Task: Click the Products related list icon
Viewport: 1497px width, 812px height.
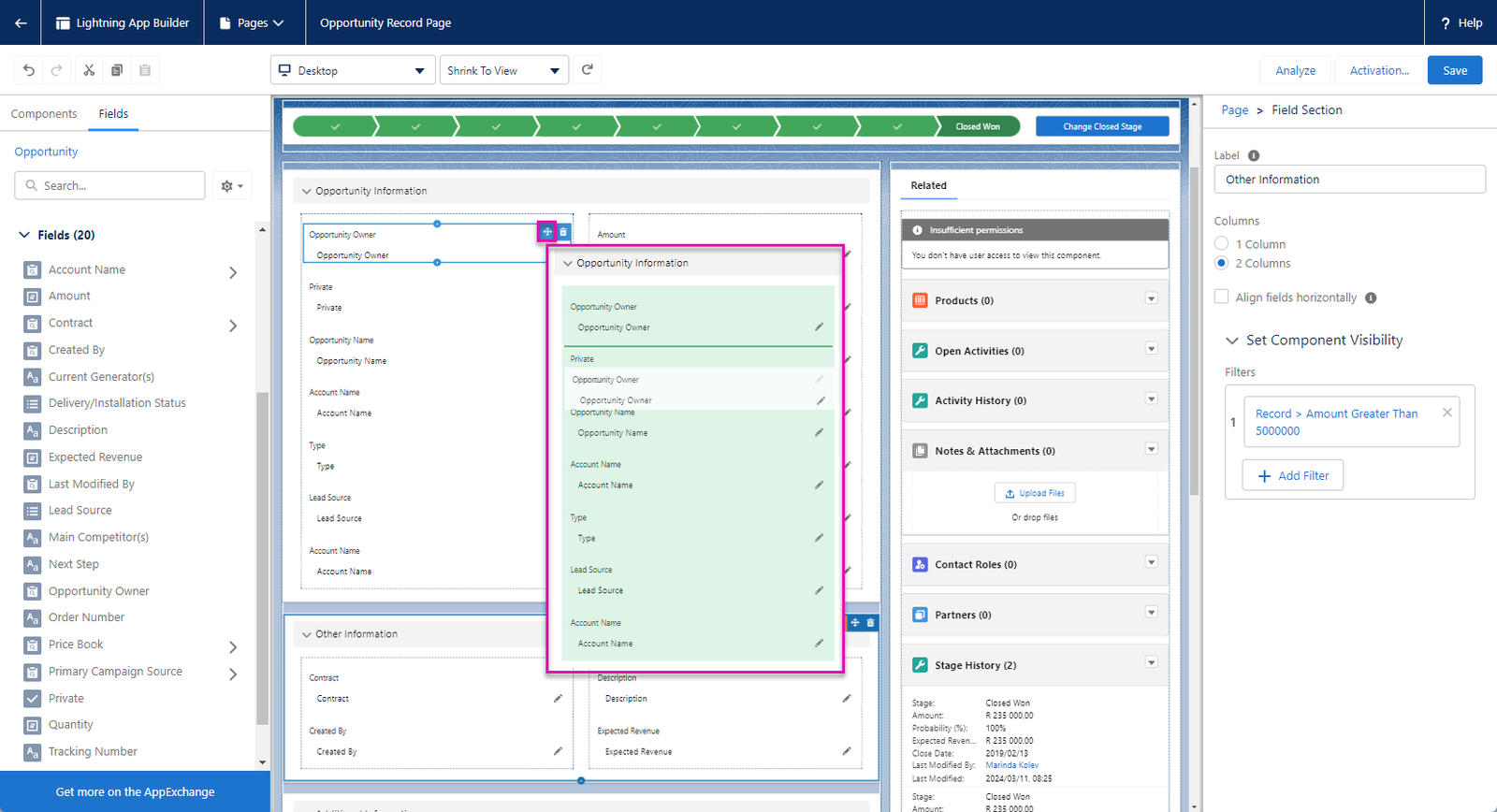Action: tap(920, 300)
